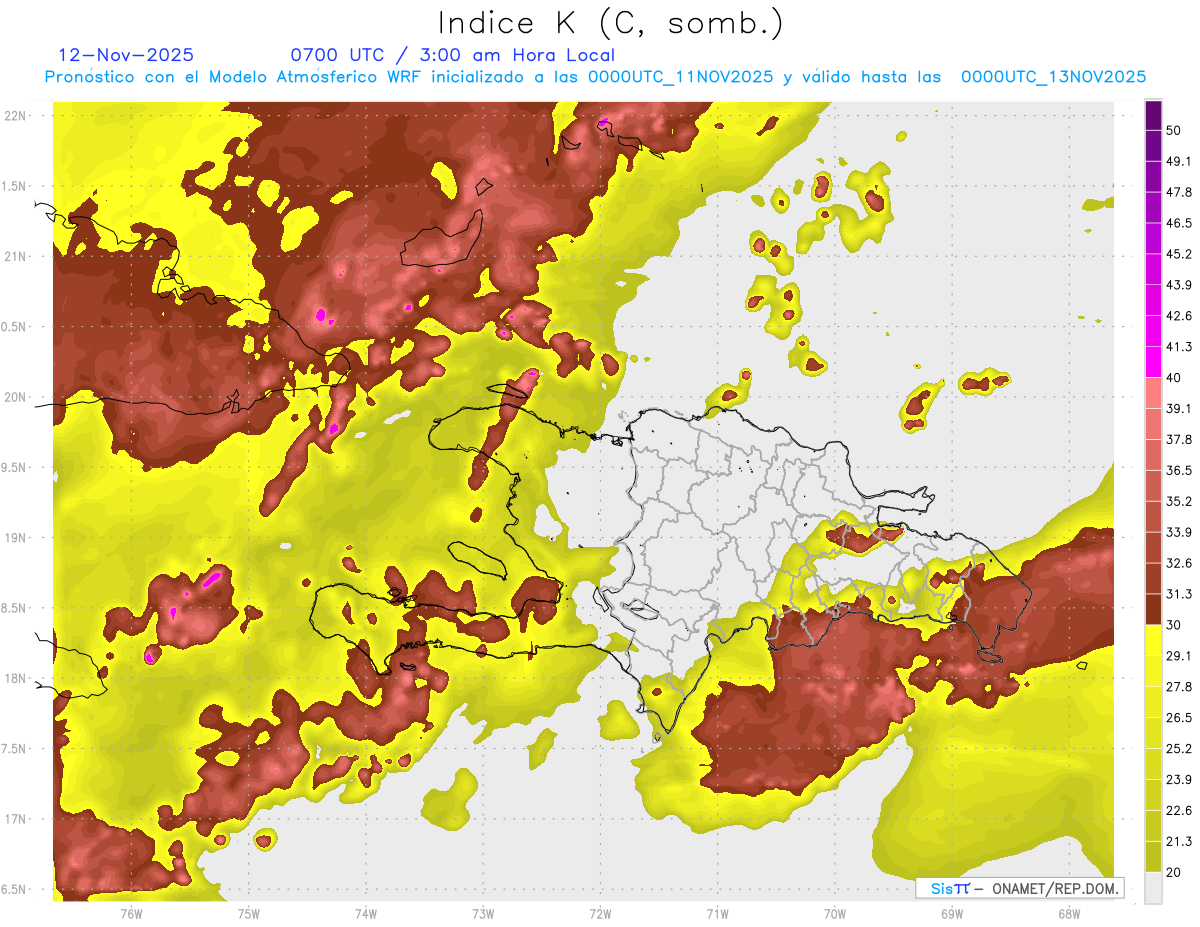
Task: Click the "SisTT - ONAMET/REP.DOM." credit box
Action: 1020,888
